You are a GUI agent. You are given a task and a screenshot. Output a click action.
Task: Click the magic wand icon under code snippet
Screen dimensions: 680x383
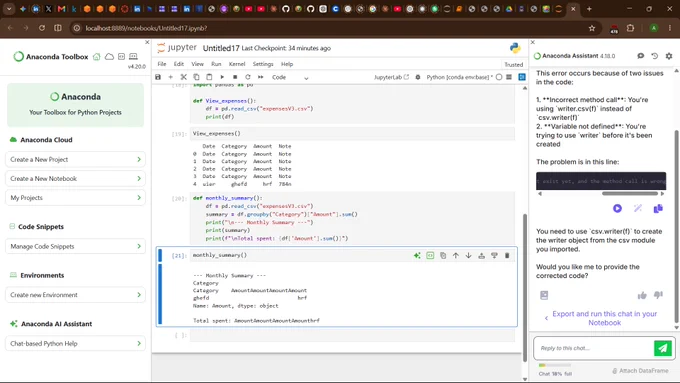(x=638, y=209)
